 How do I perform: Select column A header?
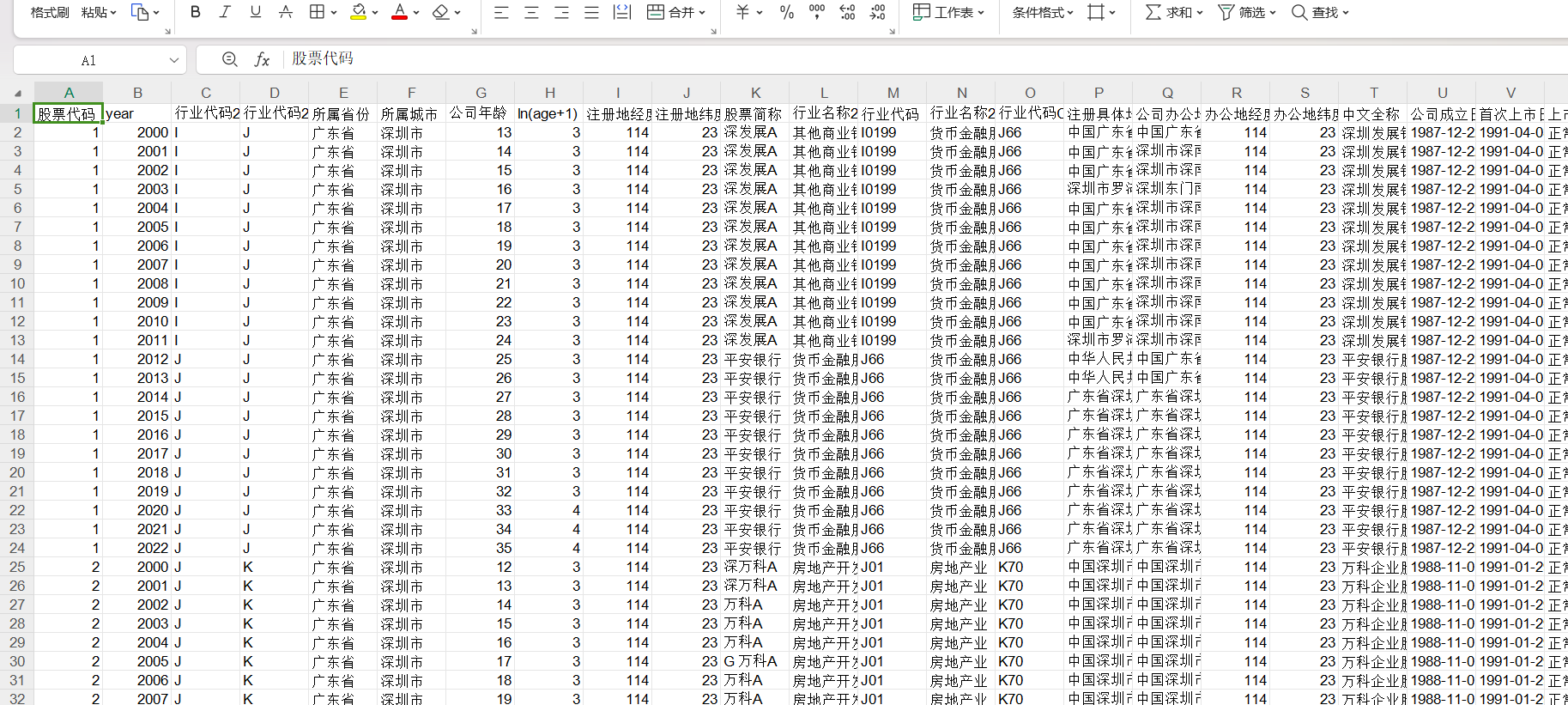tap(69, 93)
